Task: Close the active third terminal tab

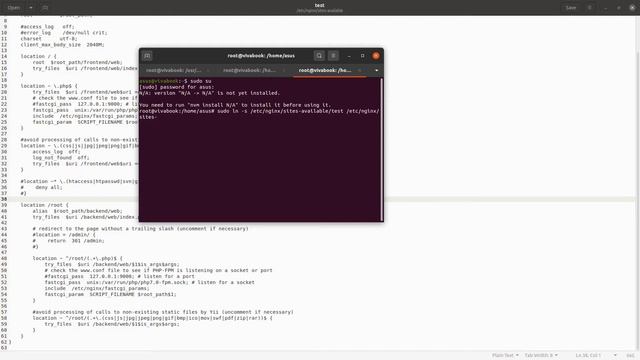Action: click(x=360, y=70)
